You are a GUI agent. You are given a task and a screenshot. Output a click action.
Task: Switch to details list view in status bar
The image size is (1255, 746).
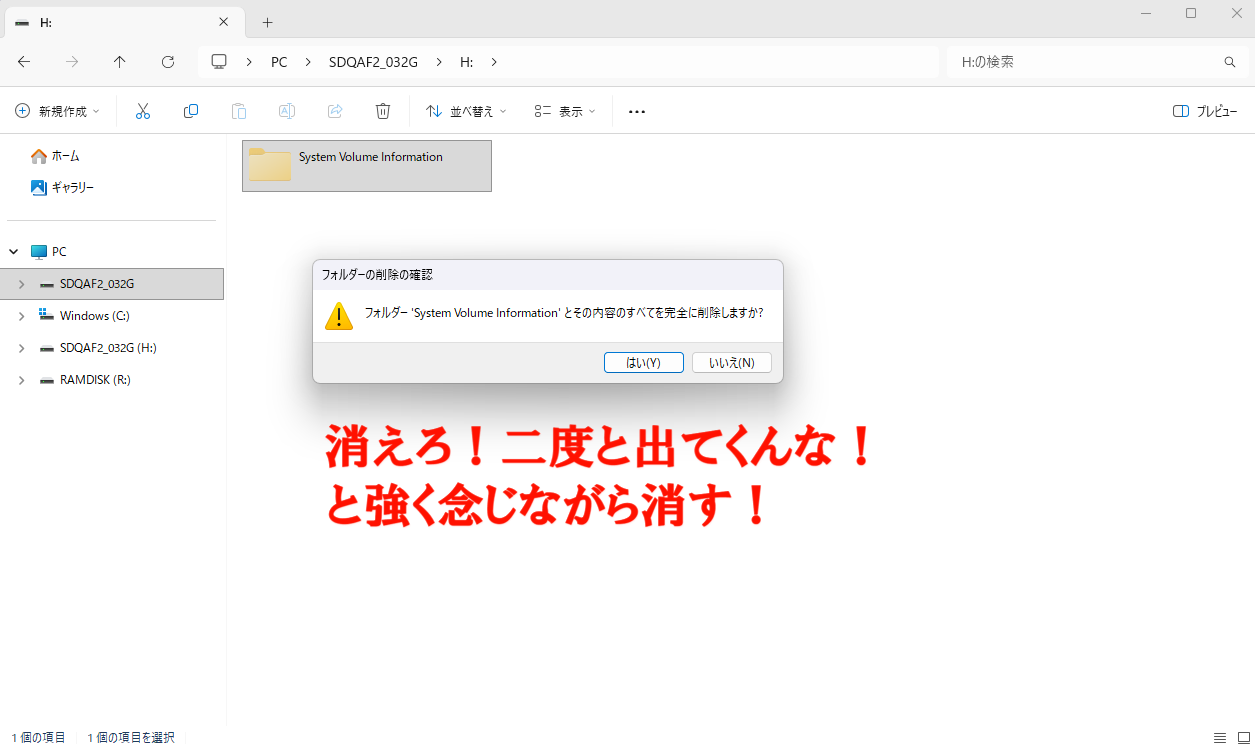[x=1219, y=737]
